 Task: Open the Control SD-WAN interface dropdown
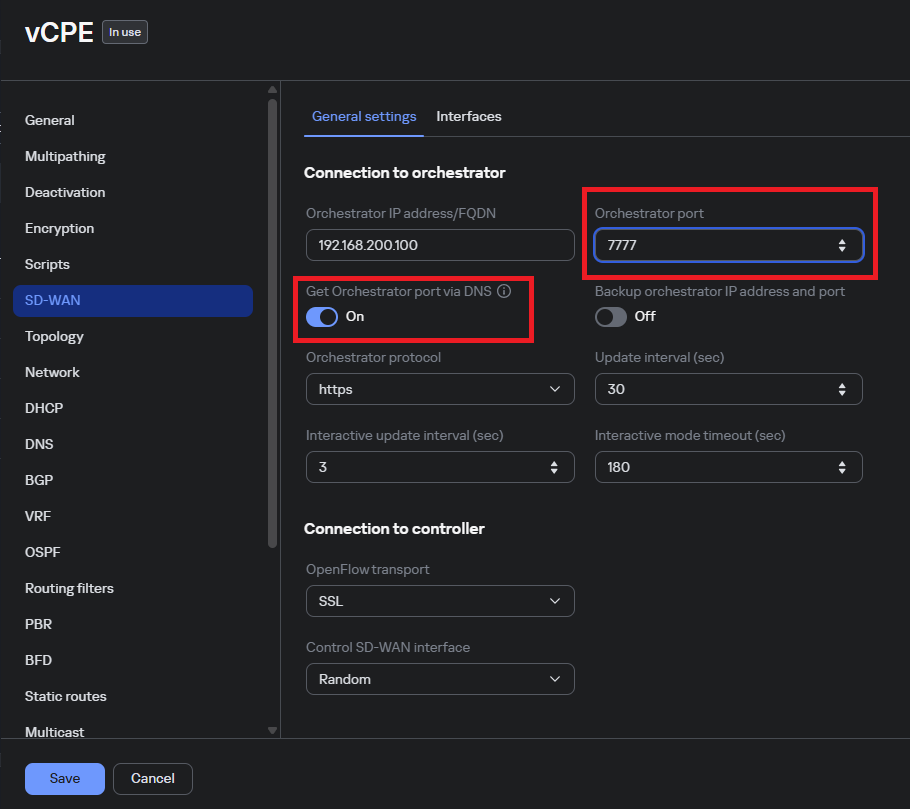(440, 679)
